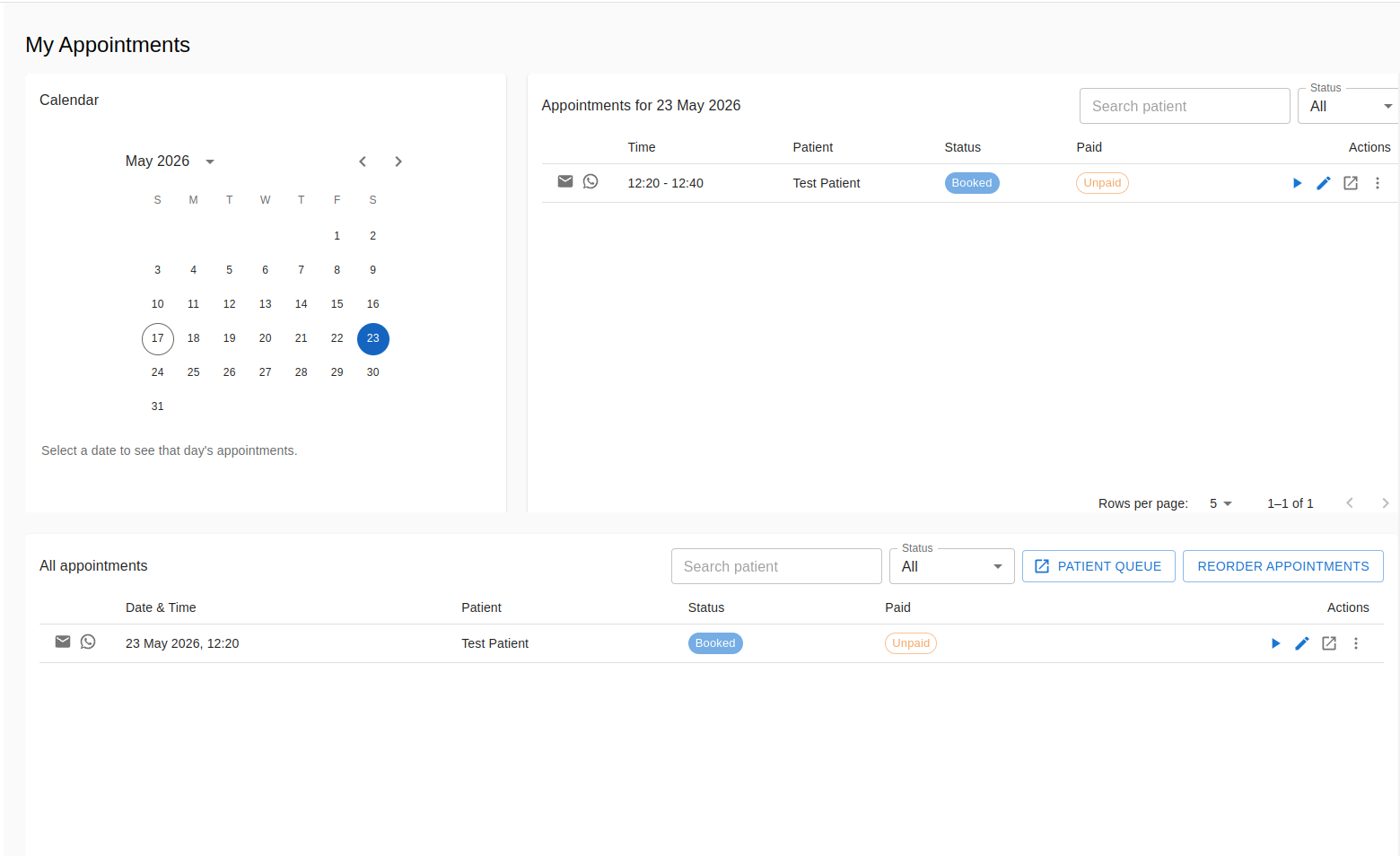Select 30 in the calendar
This screenshot has height=856, width=1400.
pyautogui.click(x=373, y=372)
